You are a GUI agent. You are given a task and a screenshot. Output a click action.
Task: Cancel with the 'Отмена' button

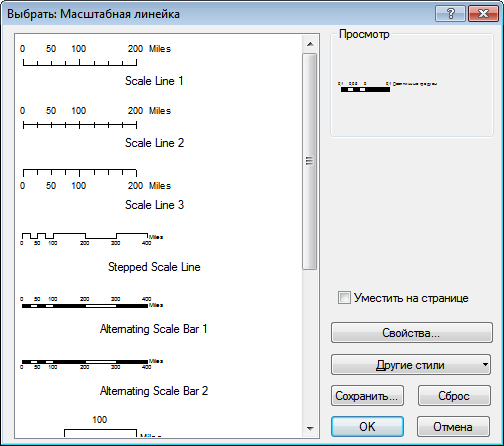[453, 426]
